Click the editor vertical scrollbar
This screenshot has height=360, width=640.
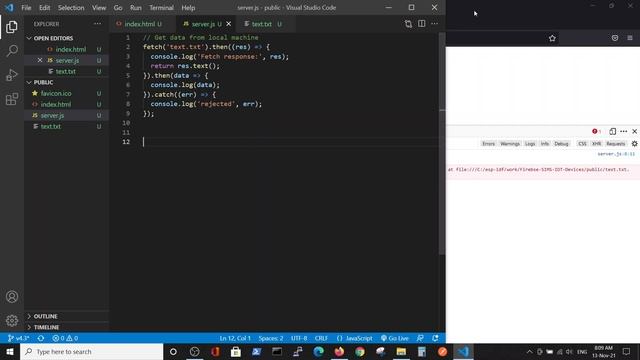(x=442, y=143)
